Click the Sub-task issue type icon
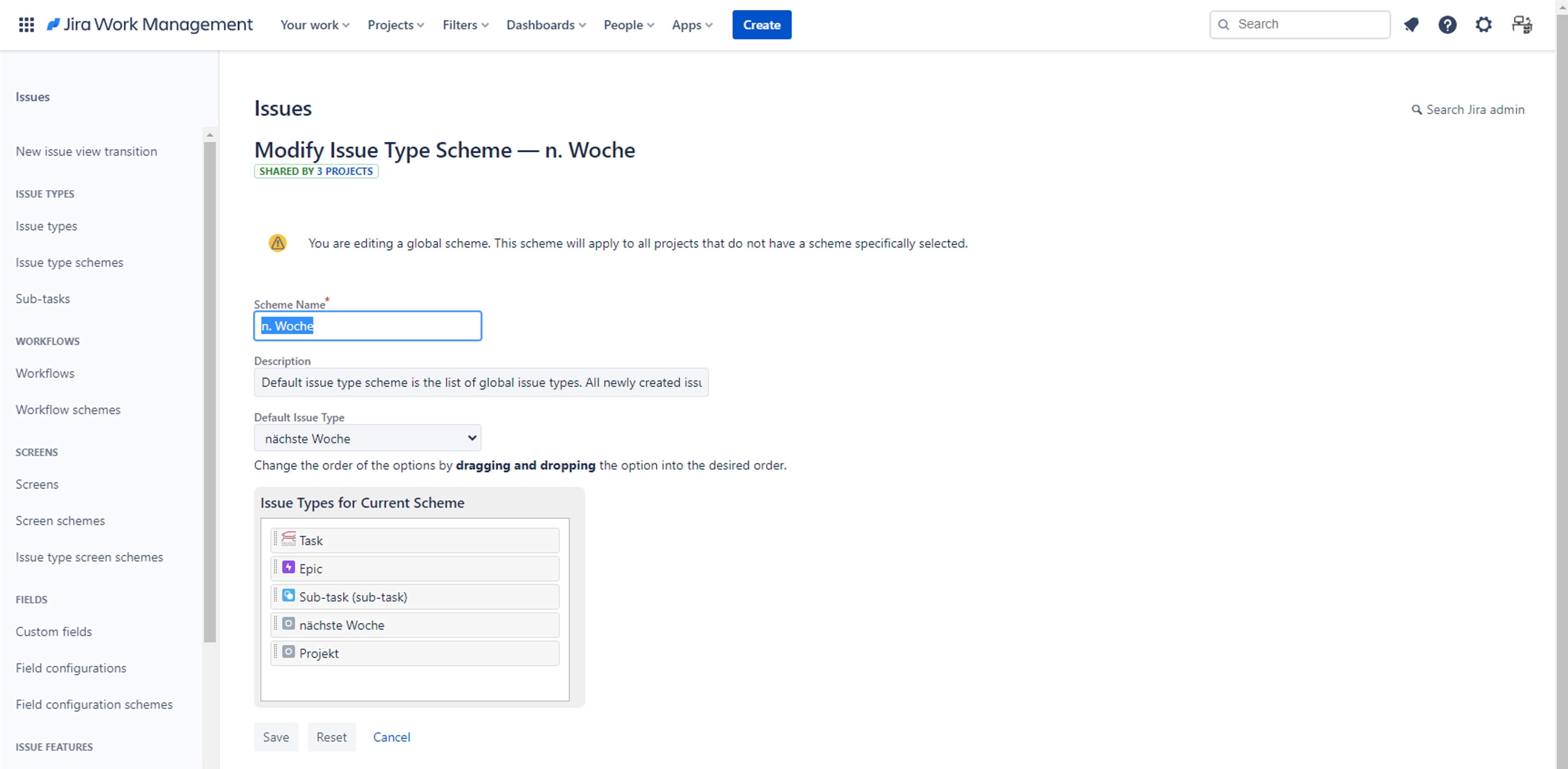The height and width of the screenshot is (769, 1568). [x=288, y=596]
